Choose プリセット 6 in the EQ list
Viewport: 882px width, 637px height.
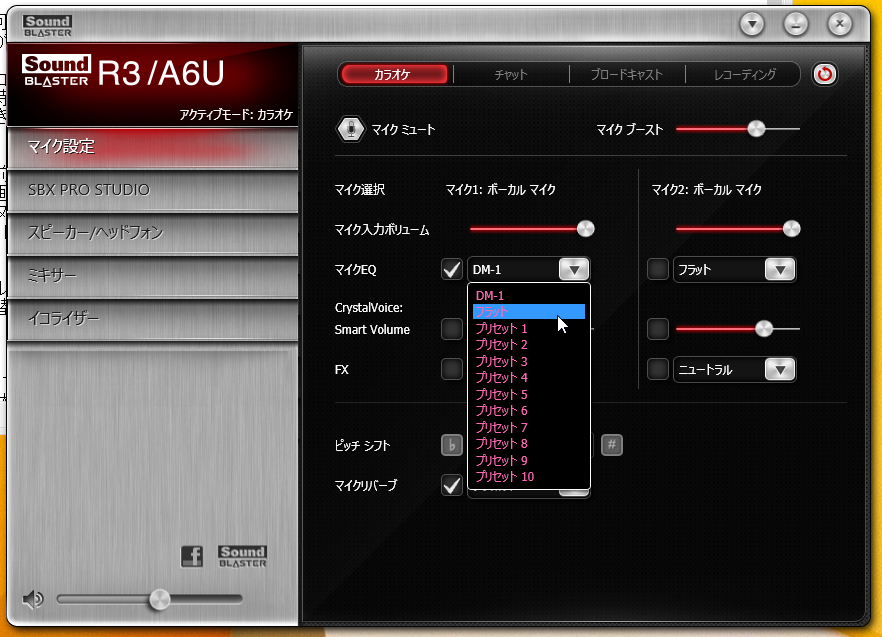coord(529,411)
